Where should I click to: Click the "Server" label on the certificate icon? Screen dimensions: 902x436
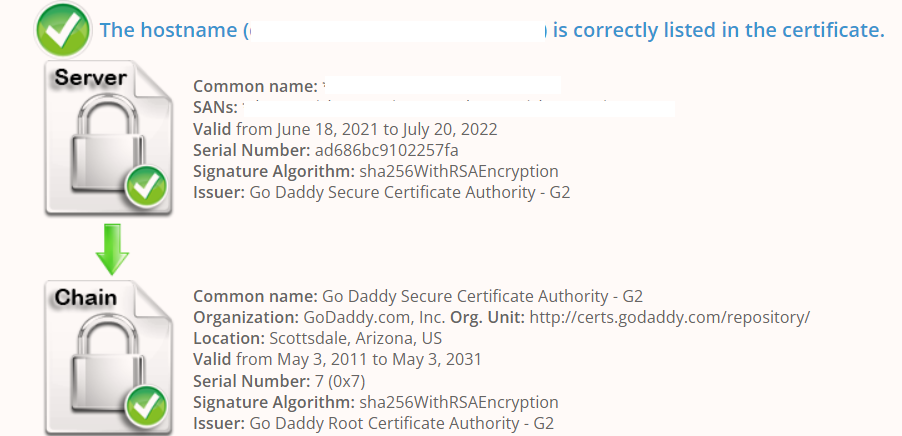(x=91, y=78)
